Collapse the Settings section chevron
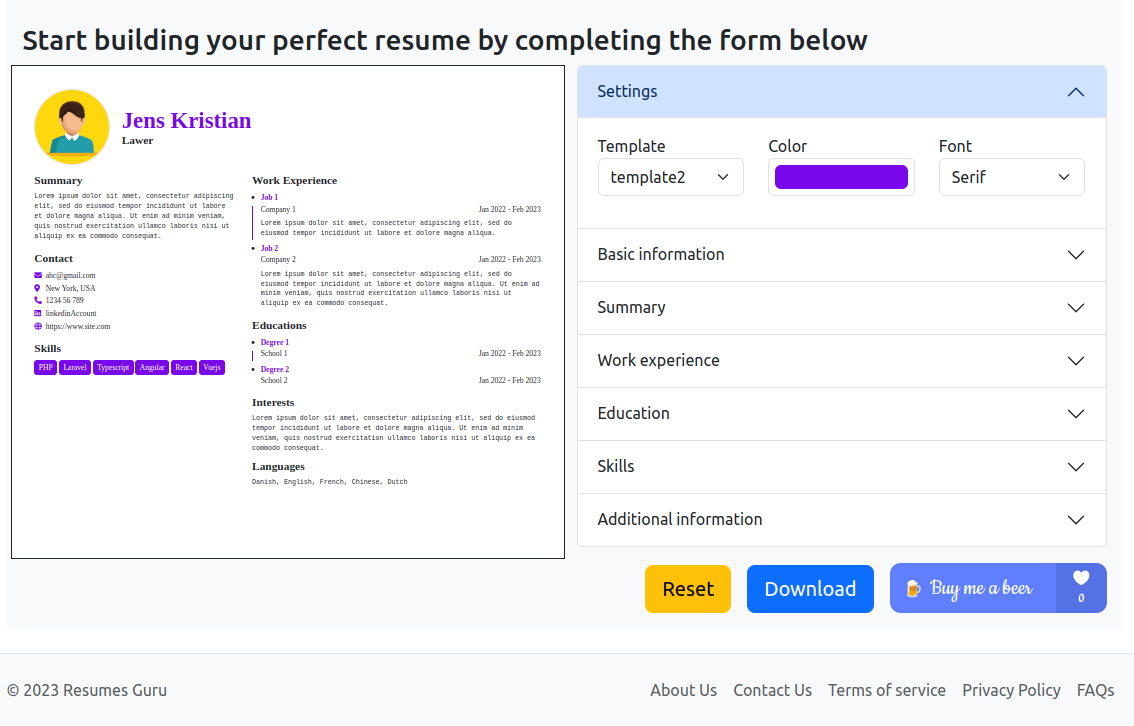Viewport: 1134px width, 726px height. tap(1075, 92)
